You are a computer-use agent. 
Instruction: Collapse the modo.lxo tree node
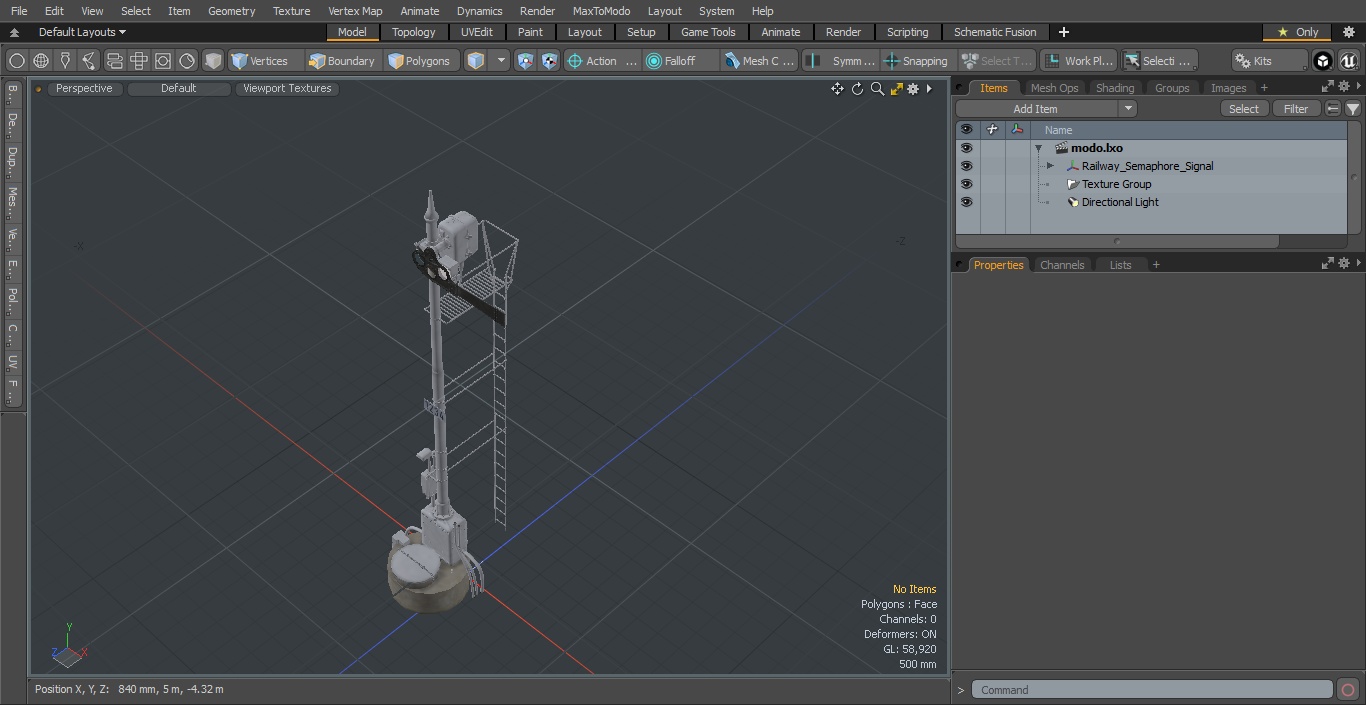[1039, 148]
